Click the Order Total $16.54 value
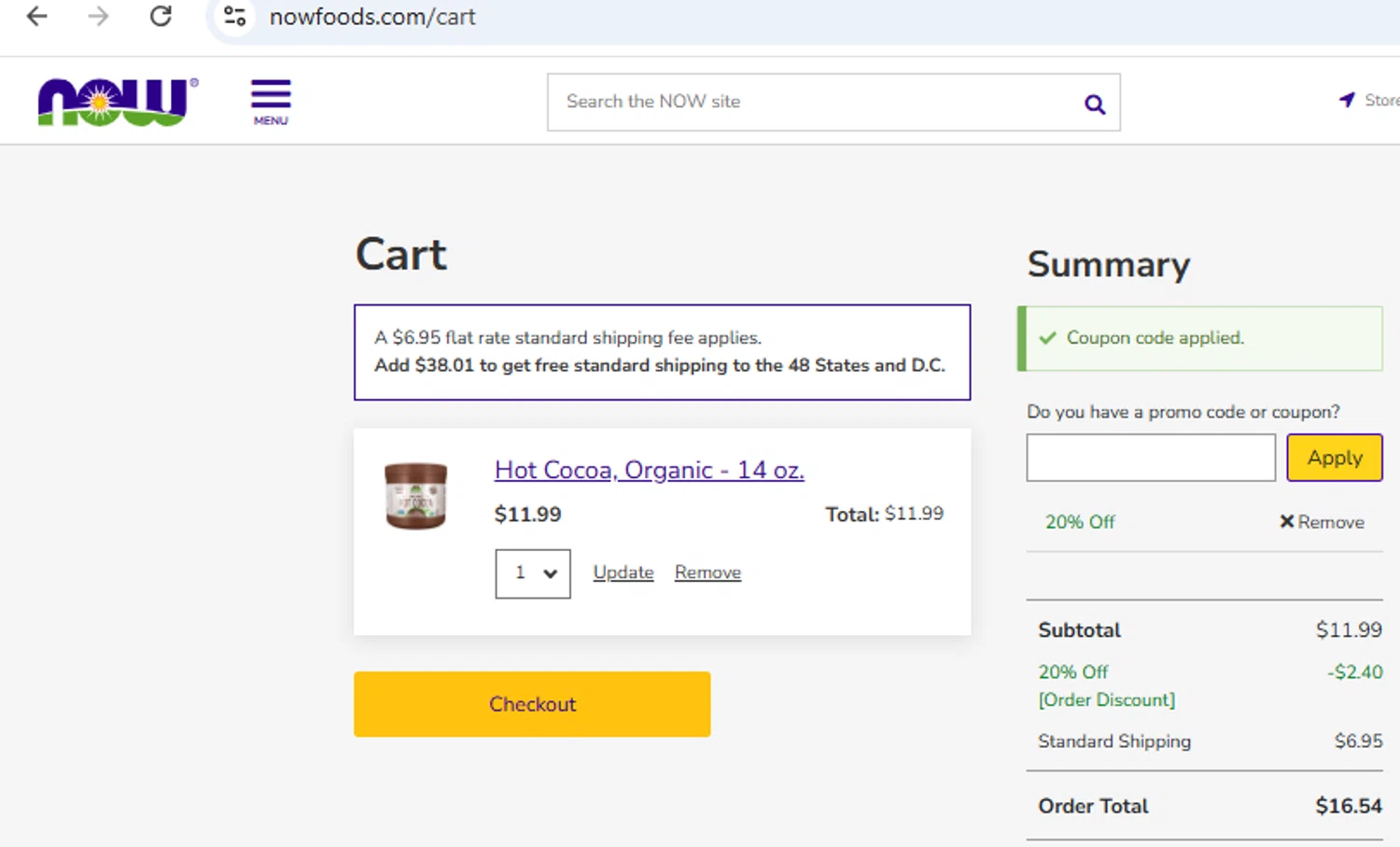 [1349, 806]
